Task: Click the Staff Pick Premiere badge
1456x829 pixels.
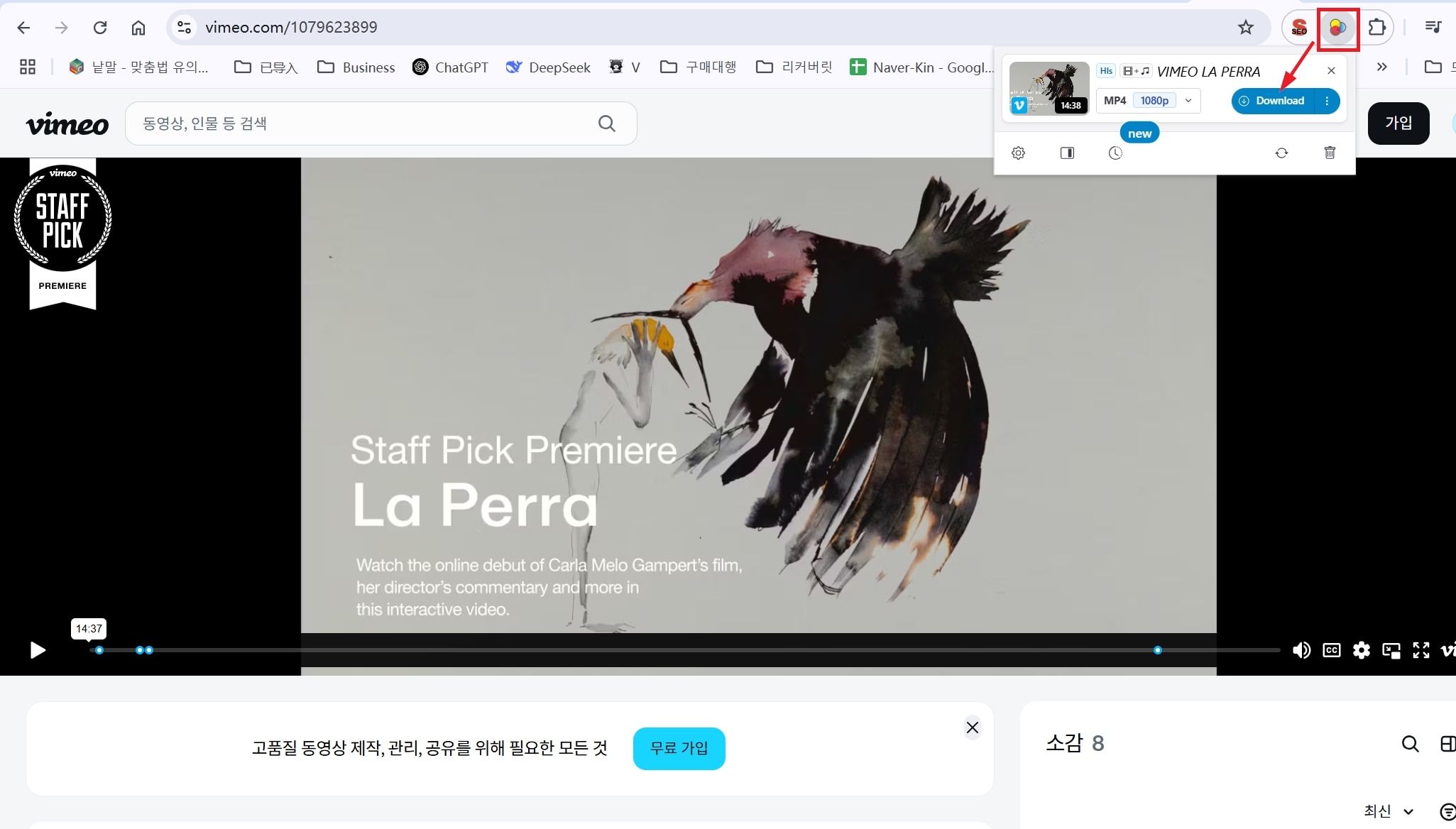Action: [x=62, y=234]
